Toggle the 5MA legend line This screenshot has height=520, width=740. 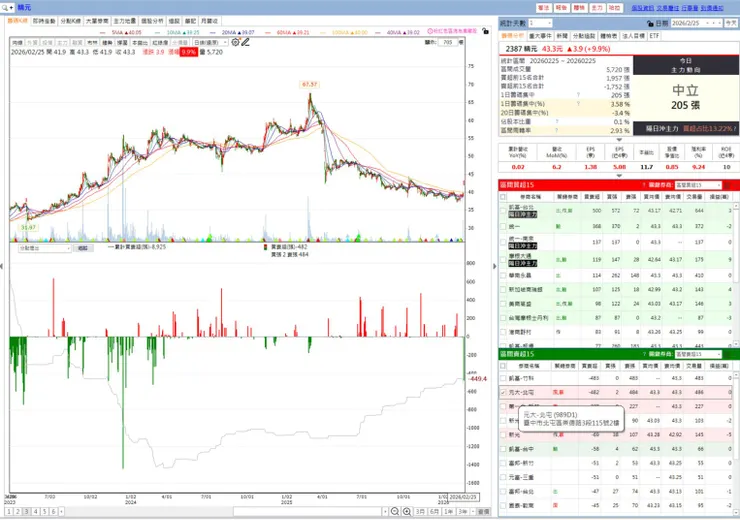pyautogui.click(x=120, y=32)
